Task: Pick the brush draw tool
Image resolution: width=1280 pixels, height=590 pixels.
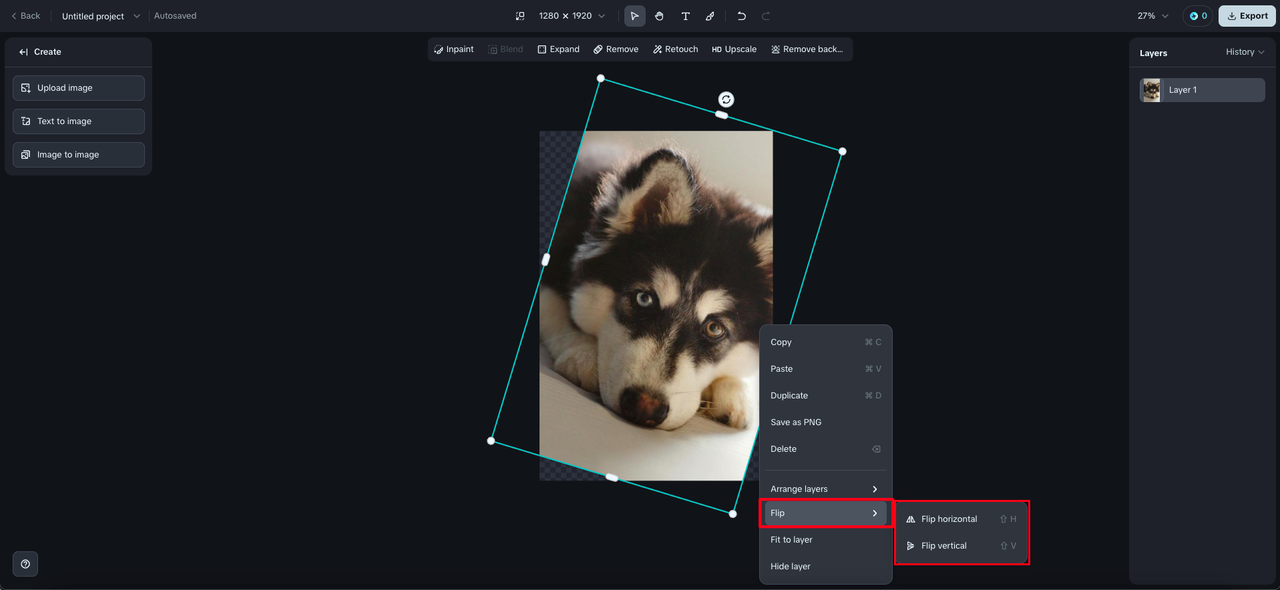Action: click(710, 16)
